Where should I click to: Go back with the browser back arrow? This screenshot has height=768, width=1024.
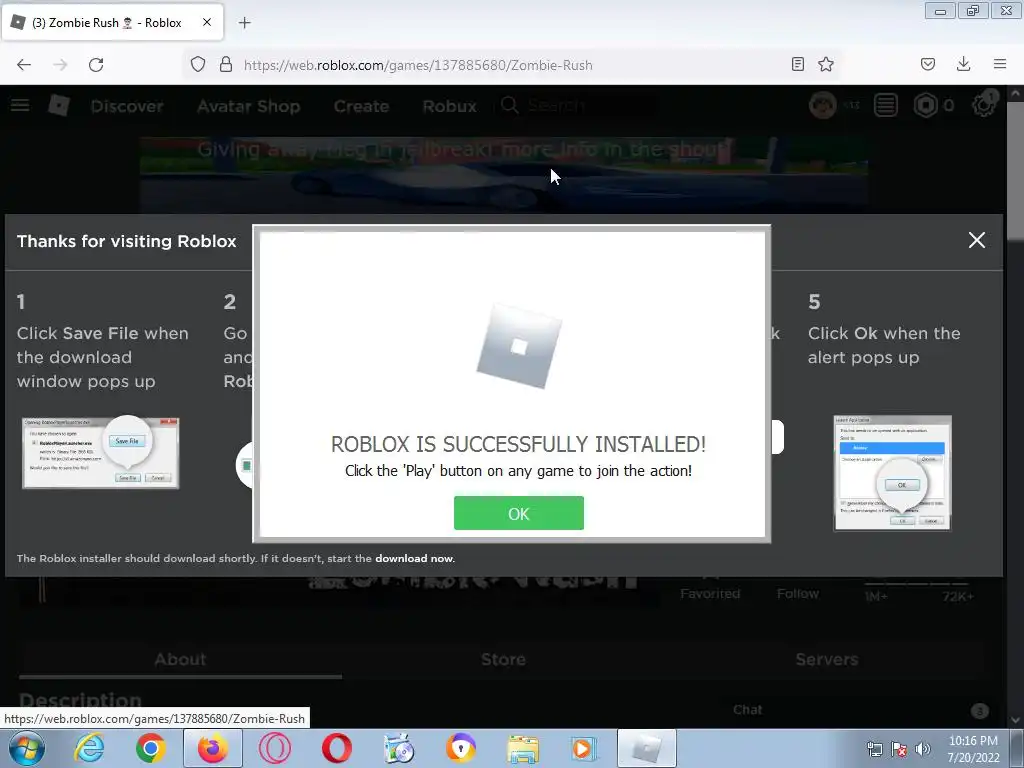pos(24,65)
